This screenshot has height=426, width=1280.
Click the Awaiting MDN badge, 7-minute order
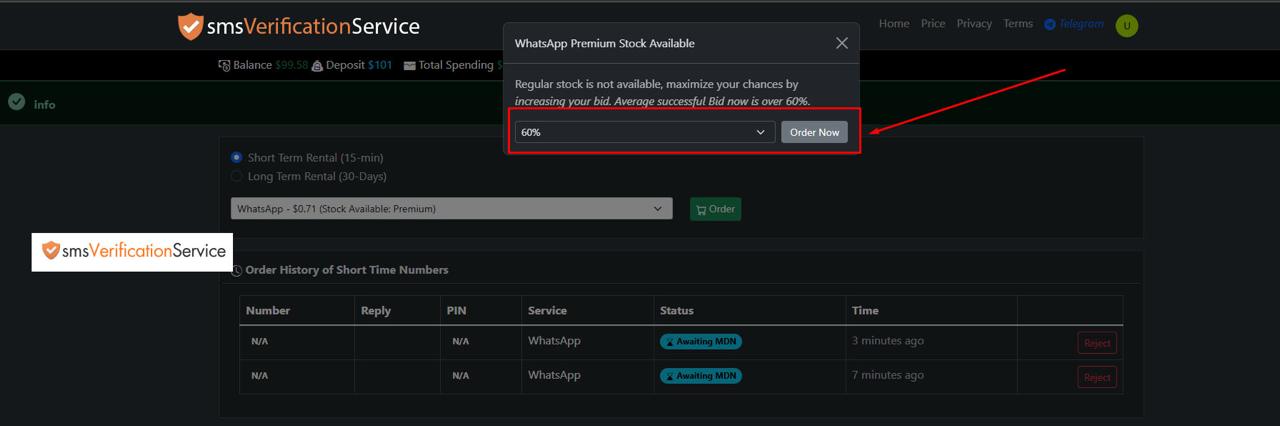click(701, 376)
